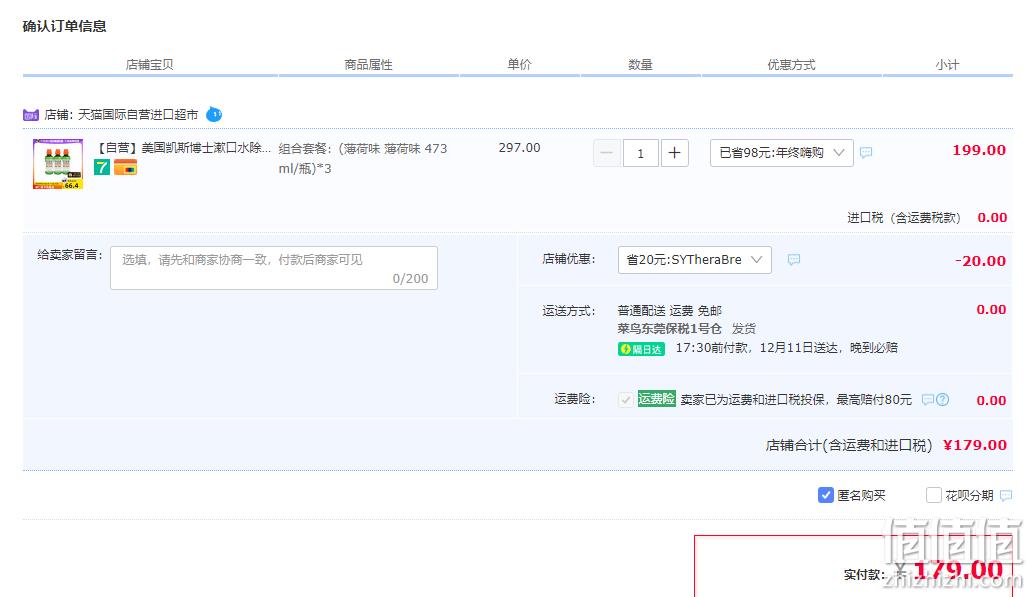Click the 优惠方式 column header
Screen dimensions: 1032x597
(791, 65)
